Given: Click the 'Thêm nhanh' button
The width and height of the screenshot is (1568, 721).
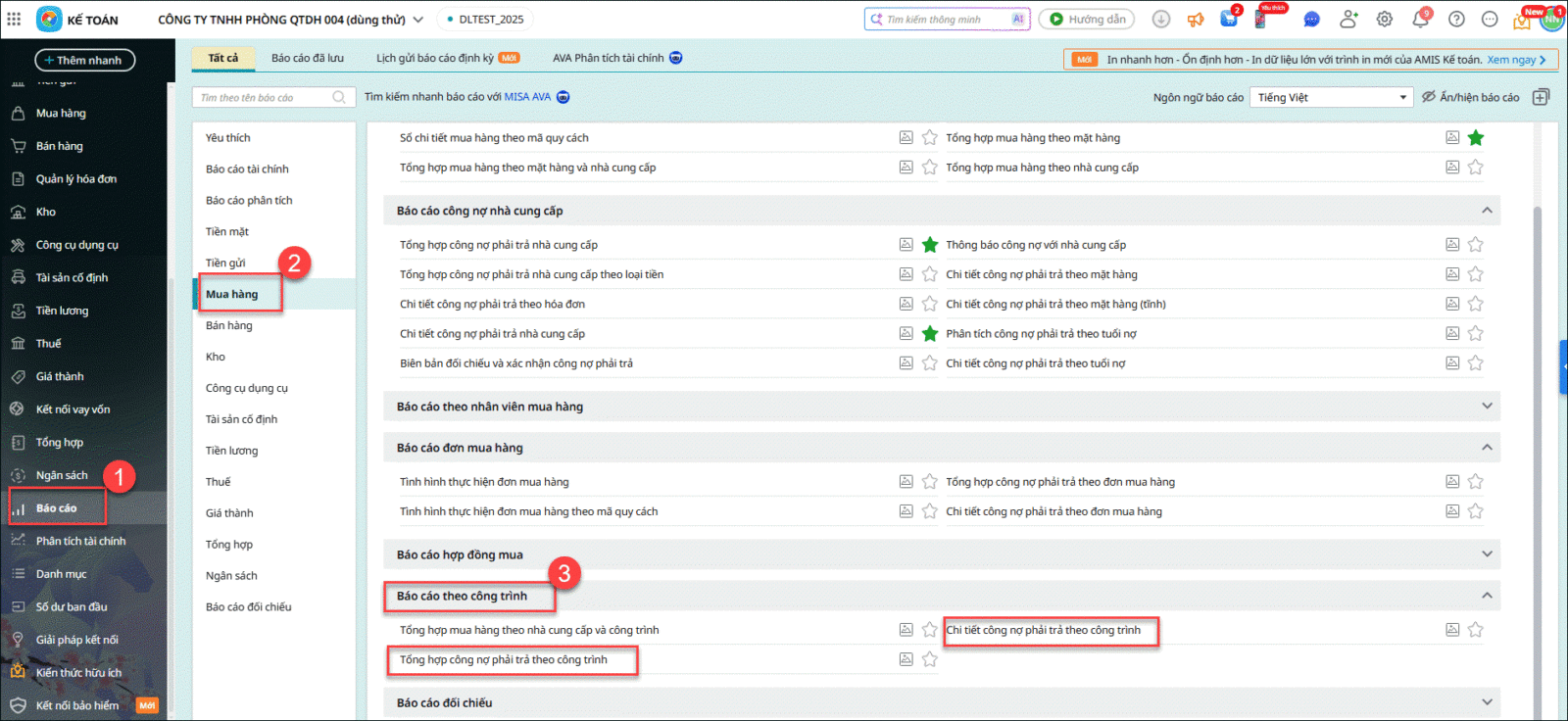Looking at the screenshot, I should pyautogui.click(x=85, y=61).
